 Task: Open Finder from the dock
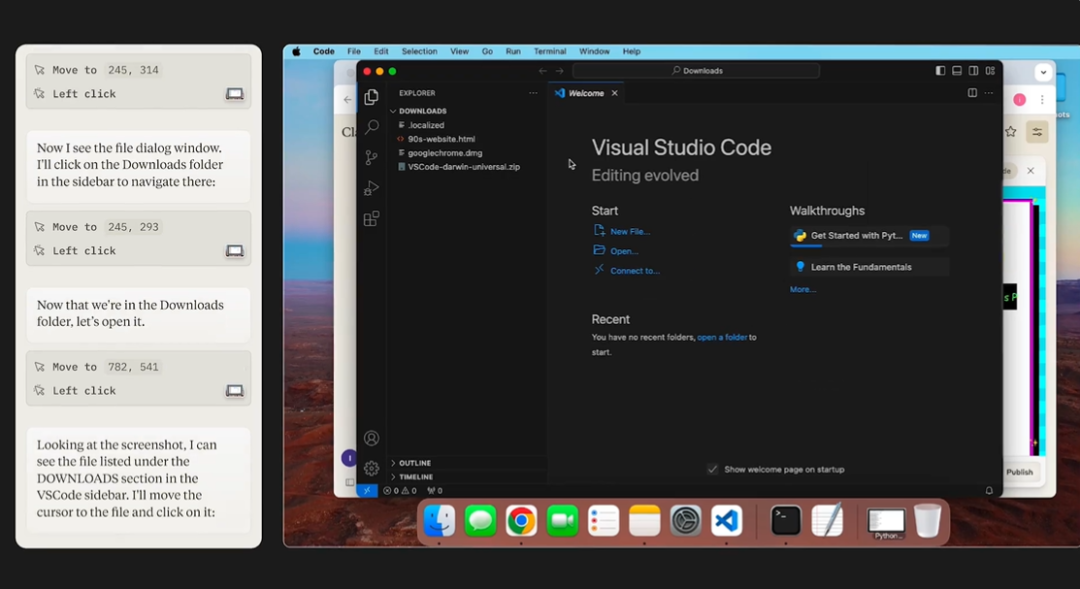[x=439, y=521]
